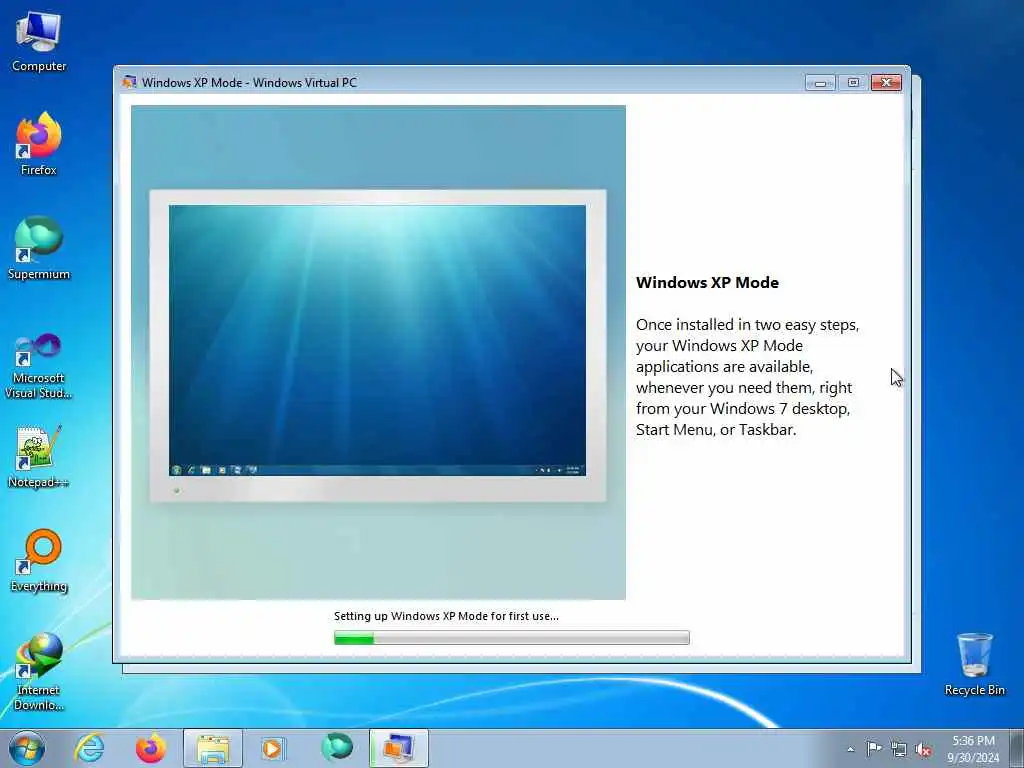Open the media player taskbar icon

click(x=272, y=748)
